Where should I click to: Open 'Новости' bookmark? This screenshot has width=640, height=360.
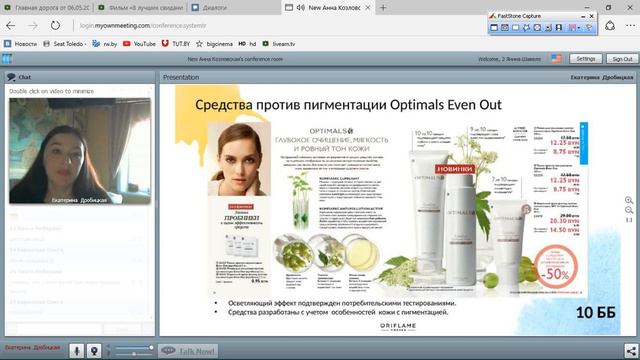point(20,44)
